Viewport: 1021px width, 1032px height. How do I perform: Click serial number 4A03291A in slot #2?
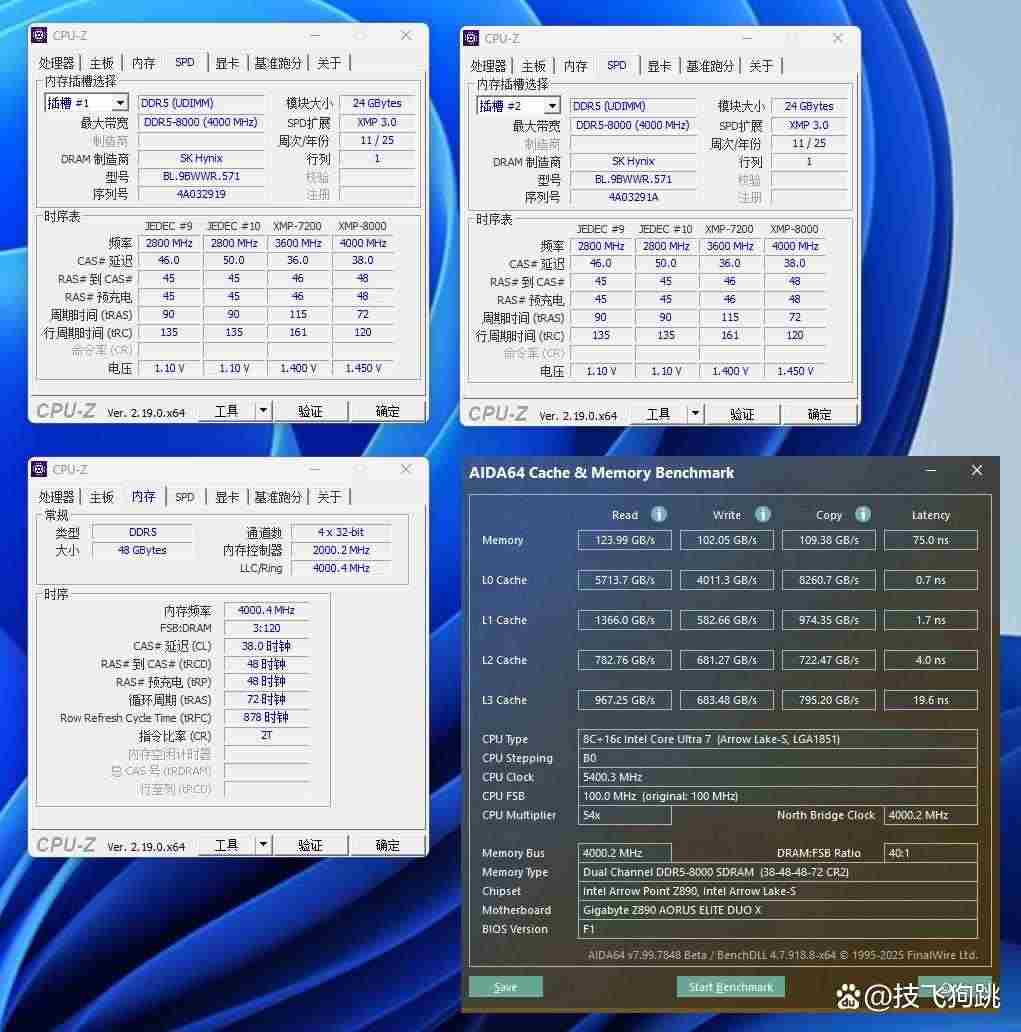pyautogui.click(x=633, y=197)
